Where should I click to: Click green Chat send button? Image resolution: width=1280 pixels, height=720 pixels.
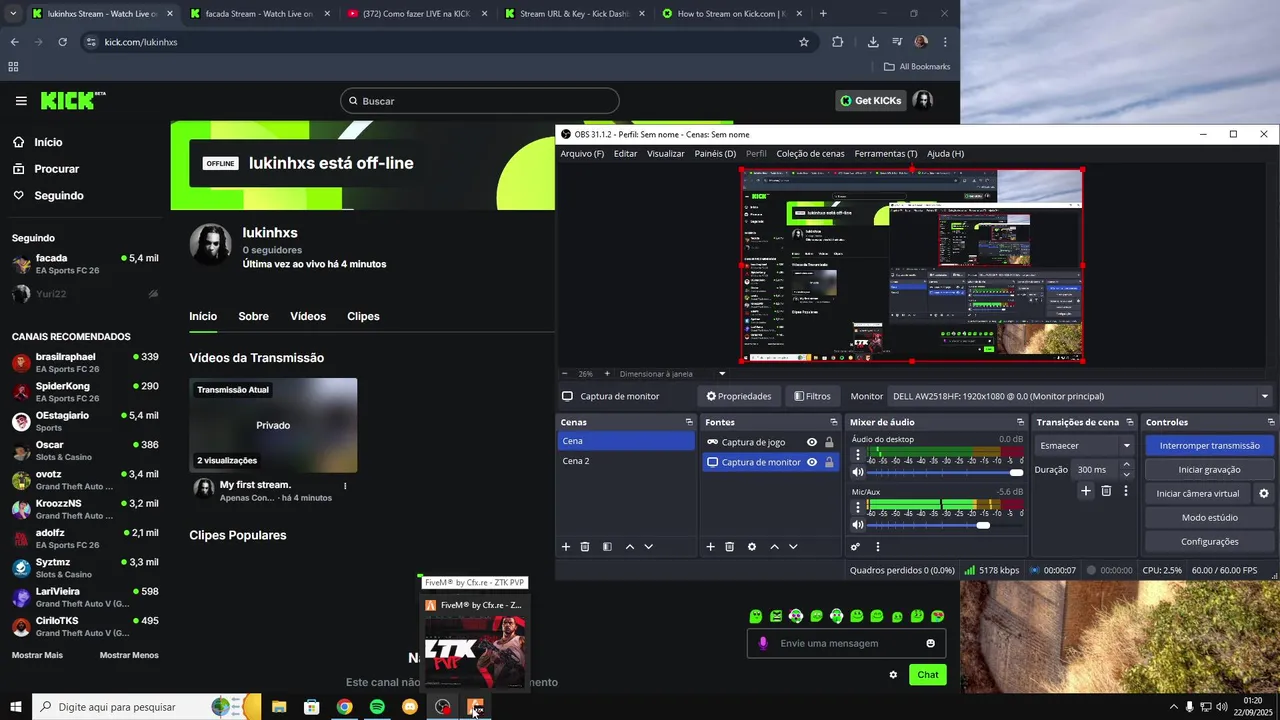(x=928, y=675)
